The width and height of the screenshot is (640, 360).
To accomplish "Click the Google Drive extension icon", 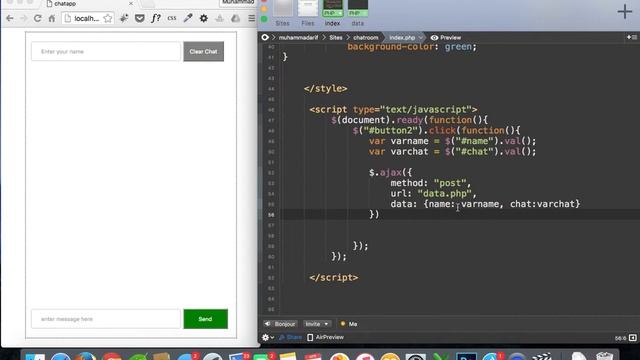I will pos(236,18).
